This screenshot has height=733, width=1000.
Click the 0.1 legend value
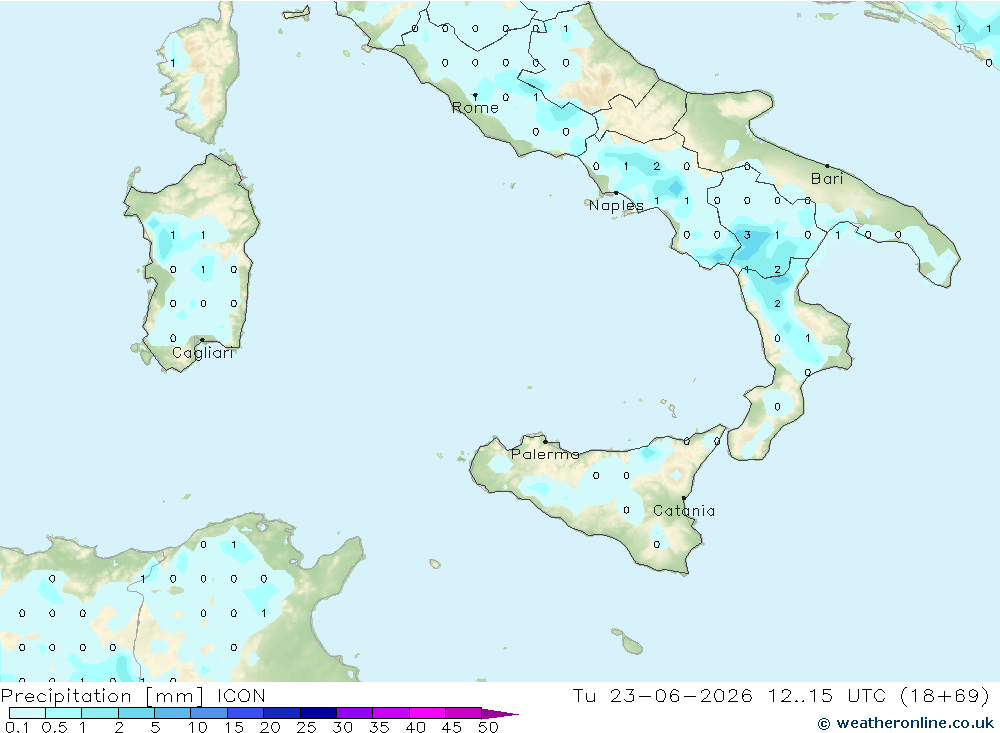[x=17, y=727]
